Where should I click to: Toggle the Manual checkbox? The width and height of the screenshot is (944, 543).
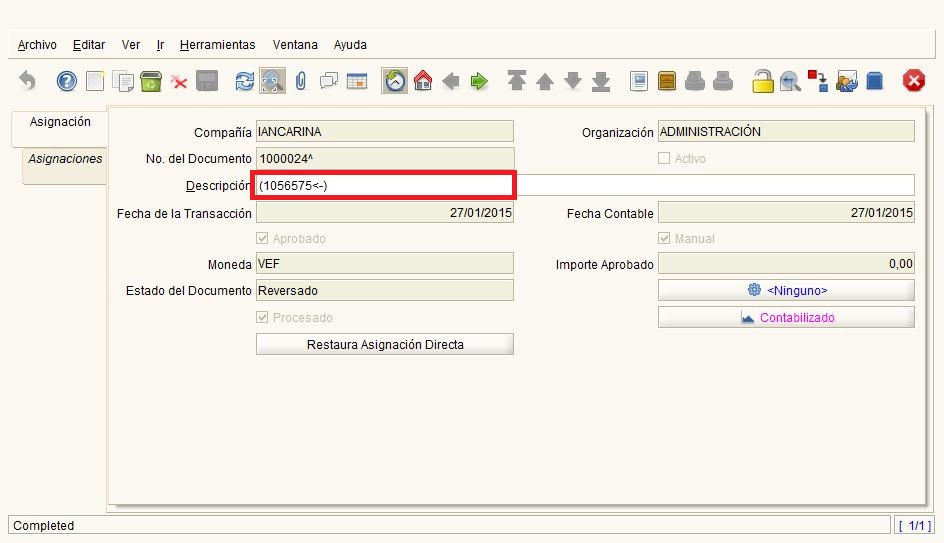(x=664, y=239)
